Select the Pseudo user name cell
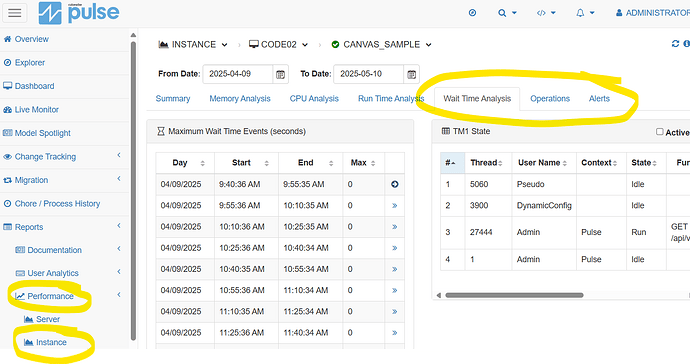The height and width of the screenshot is (364, 690). (544, 184)
